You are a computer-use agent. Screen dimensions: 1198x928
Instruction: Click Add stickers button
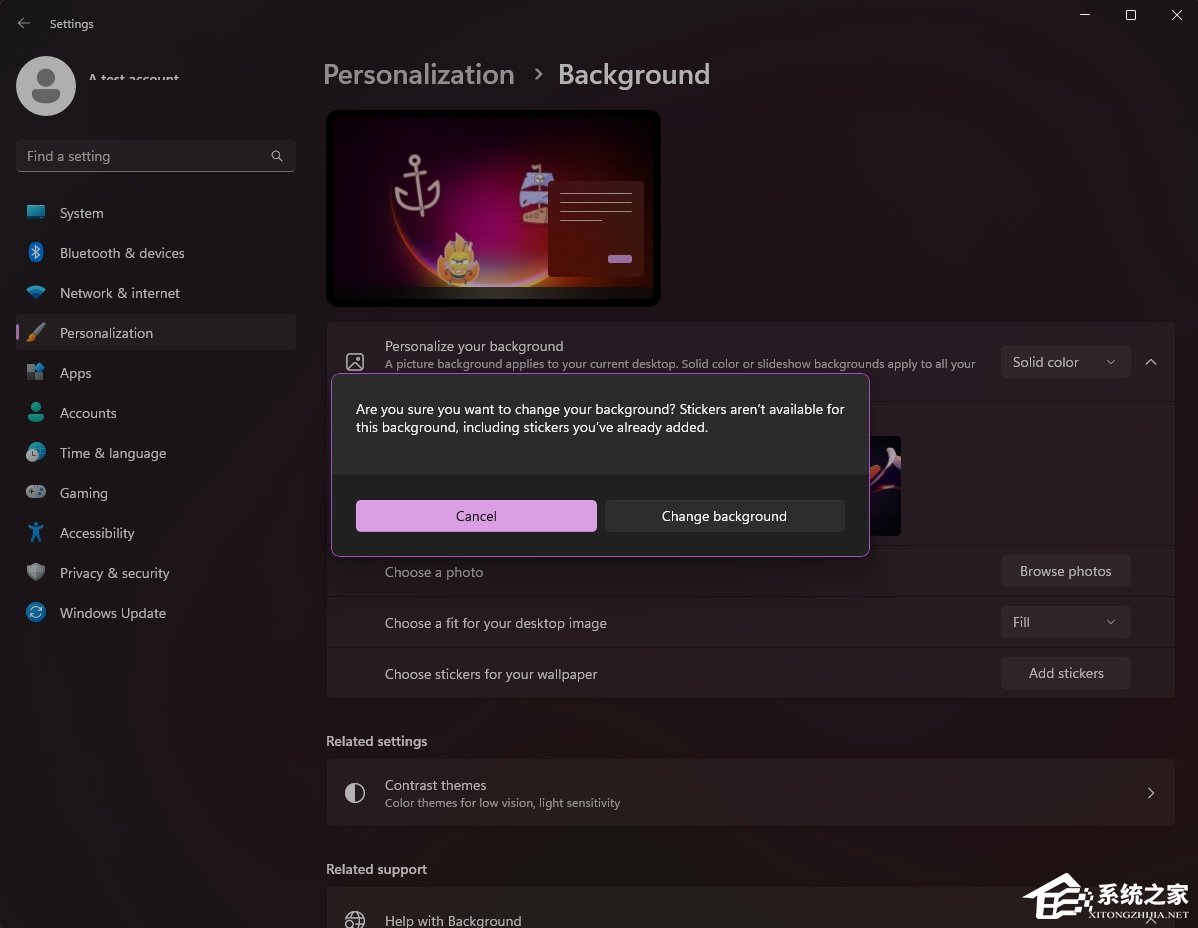pos(1065,673)
